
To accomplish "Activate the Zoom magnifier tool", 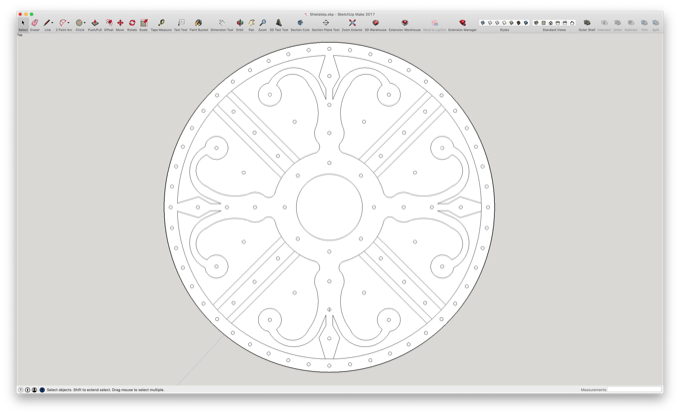I will 263,23.
